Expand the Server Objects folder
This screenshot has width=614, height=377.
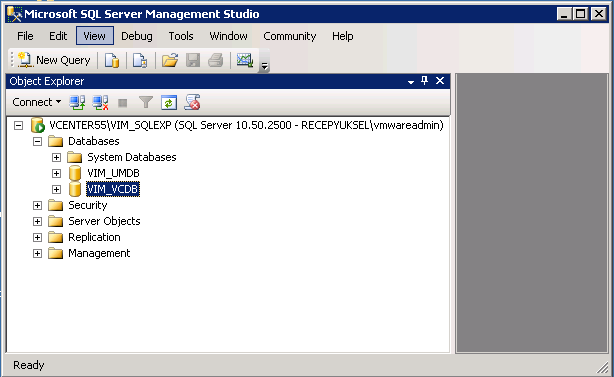pyautogui.click(x=37, y=222)
